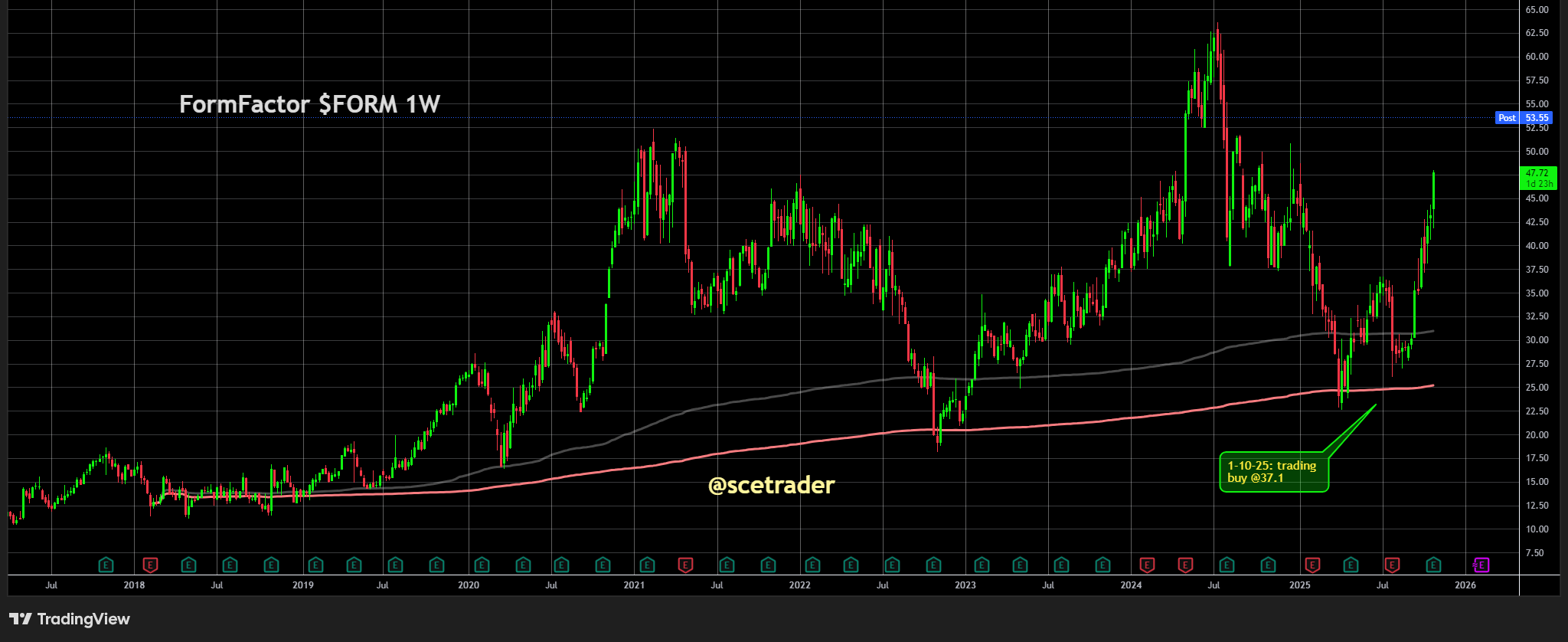Screen dimensions: 1568x642
Task: Click the 10.00 price axis label
Action: pos(1537,529)
